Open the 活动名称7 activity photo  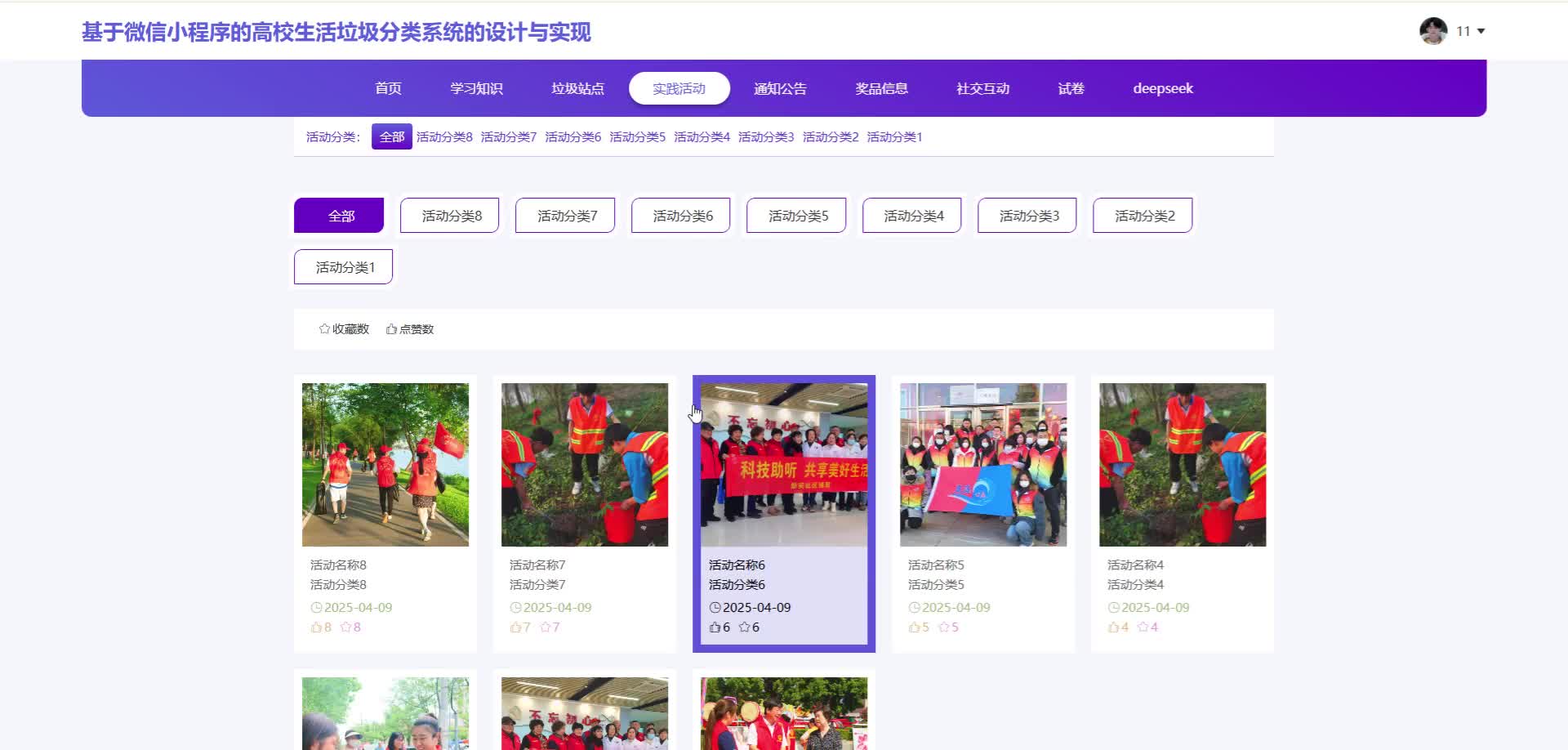click(x=585, y=465)
